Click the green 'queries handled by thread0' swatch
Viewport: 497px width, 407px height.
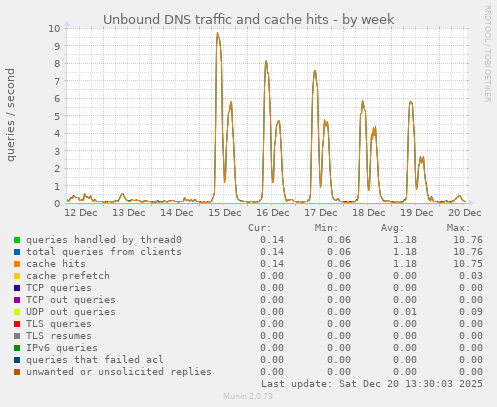[17, 240]
